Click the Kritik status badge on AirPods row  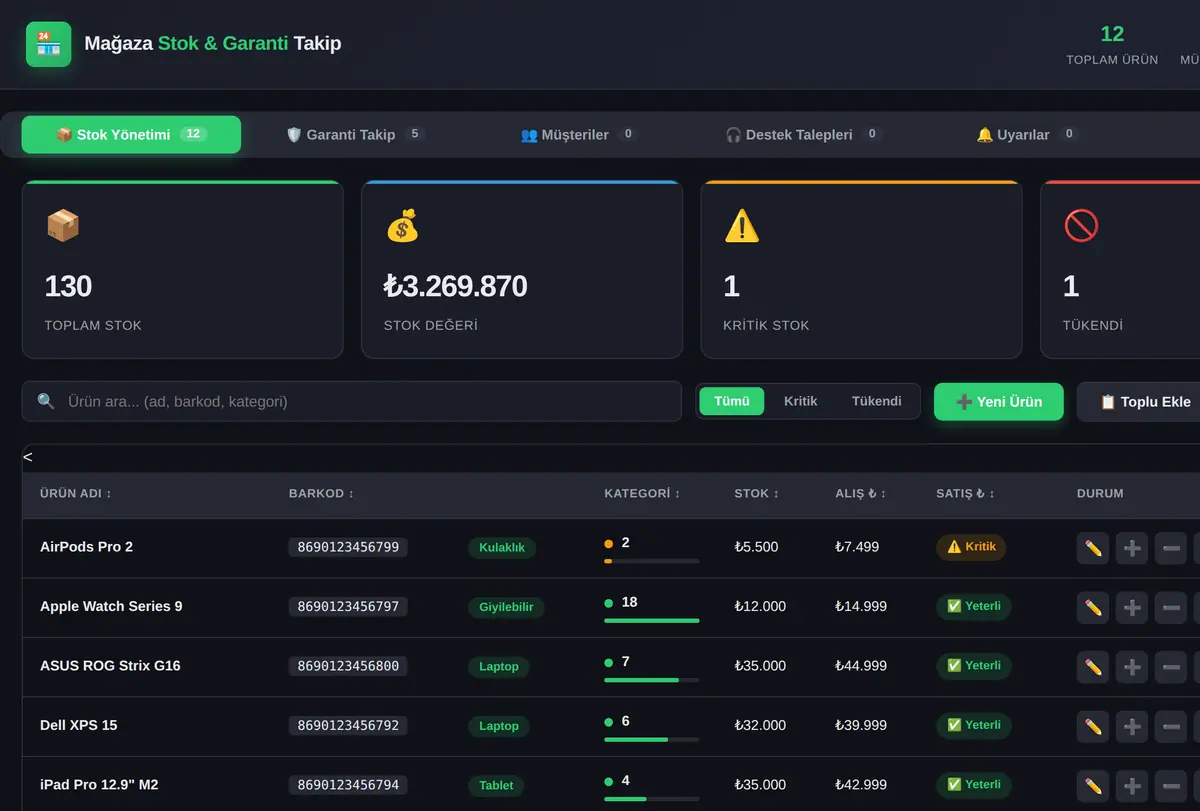(971, 547)
